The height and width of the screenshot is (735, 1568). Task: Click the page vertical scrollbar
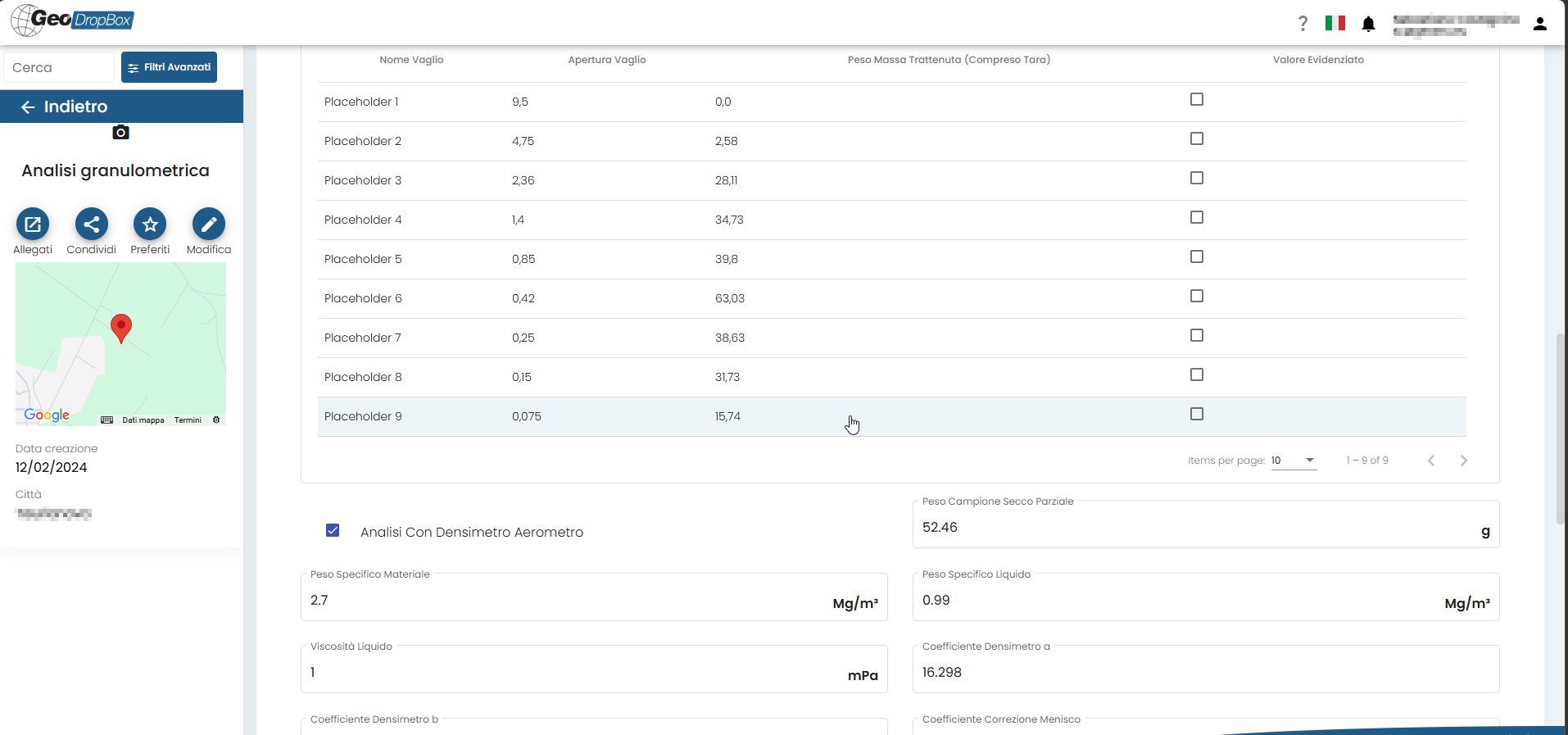coord(1561,429)
